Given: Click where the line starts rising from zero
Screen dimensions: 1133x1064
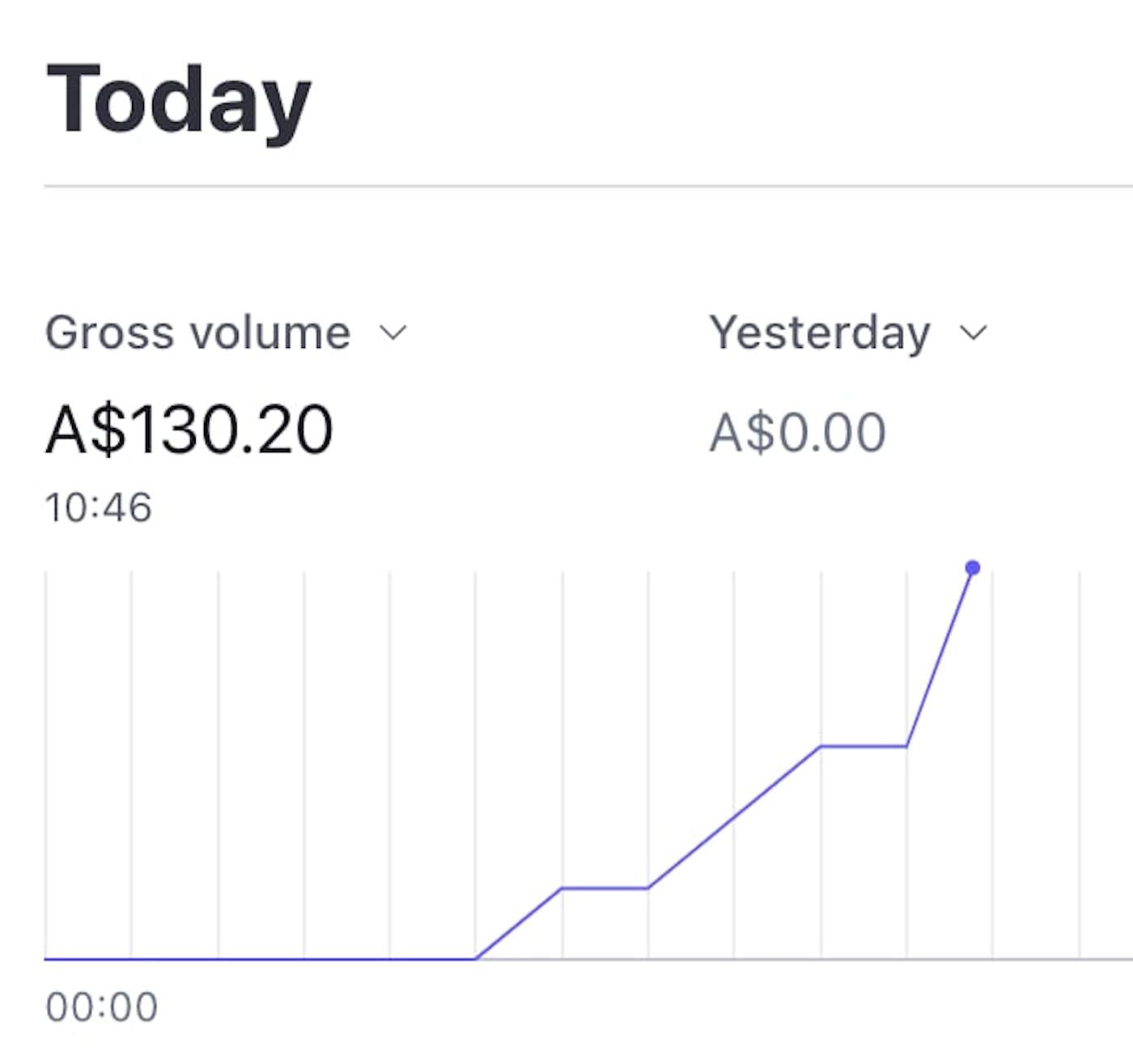Looking at the screenshot, I should click(477, 959).
